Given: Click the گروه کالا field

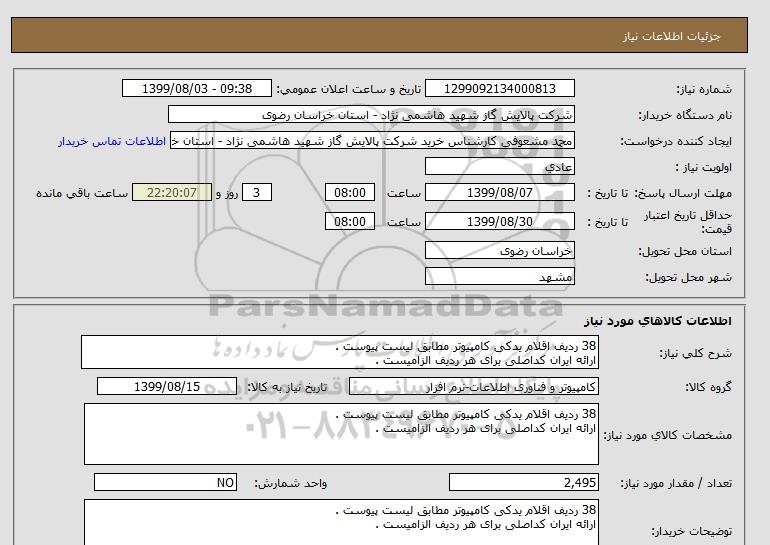Looking at the screenshot, I should pyautogui.click(x=473, y=386).
